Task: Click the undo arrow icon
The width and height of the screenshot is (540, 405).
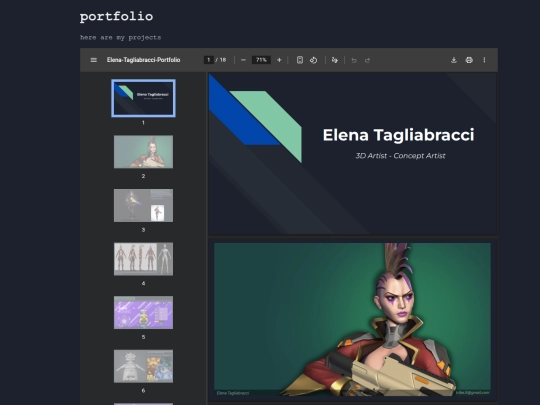Action: (x=354, y=60)
